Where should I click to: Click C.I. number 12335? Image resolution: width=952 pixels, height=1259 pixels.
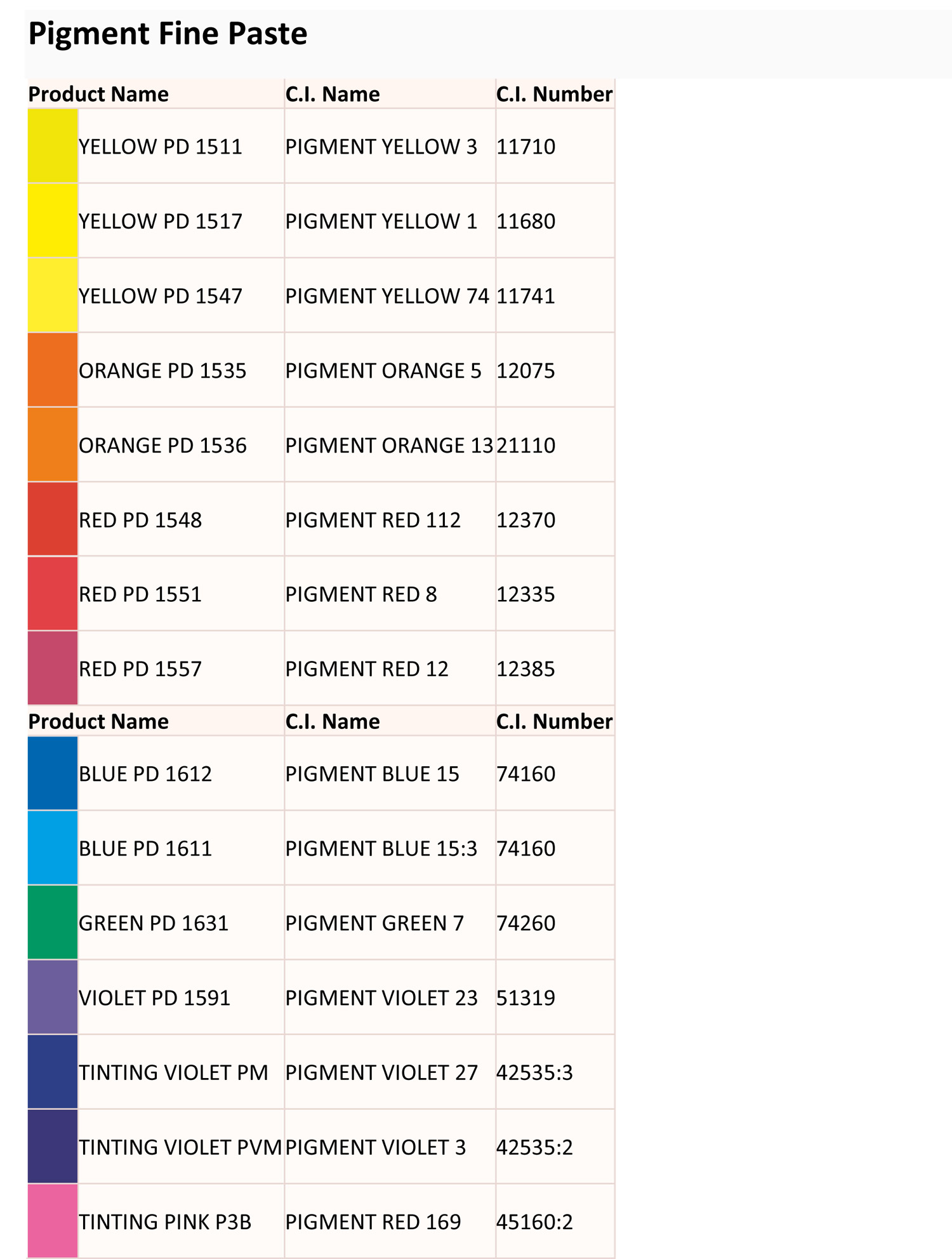[526, 594]
